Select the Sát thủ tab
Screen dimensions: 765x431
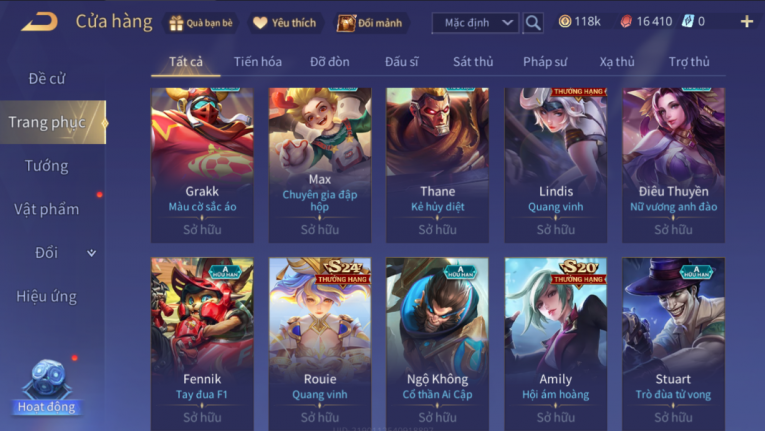[x=473, y=62]
